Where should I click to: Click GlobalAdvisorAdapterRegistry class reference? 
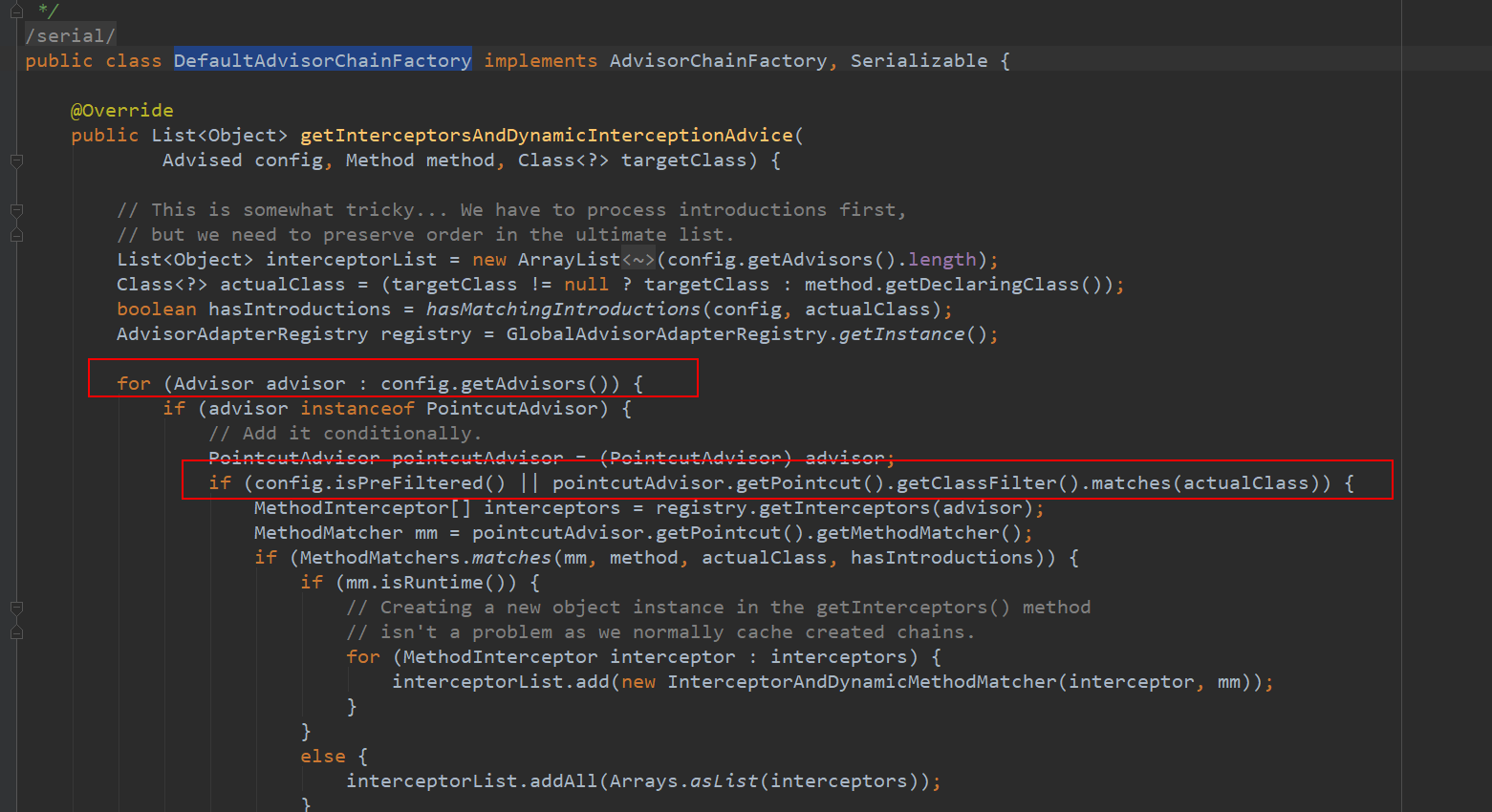tap(666, 333)
